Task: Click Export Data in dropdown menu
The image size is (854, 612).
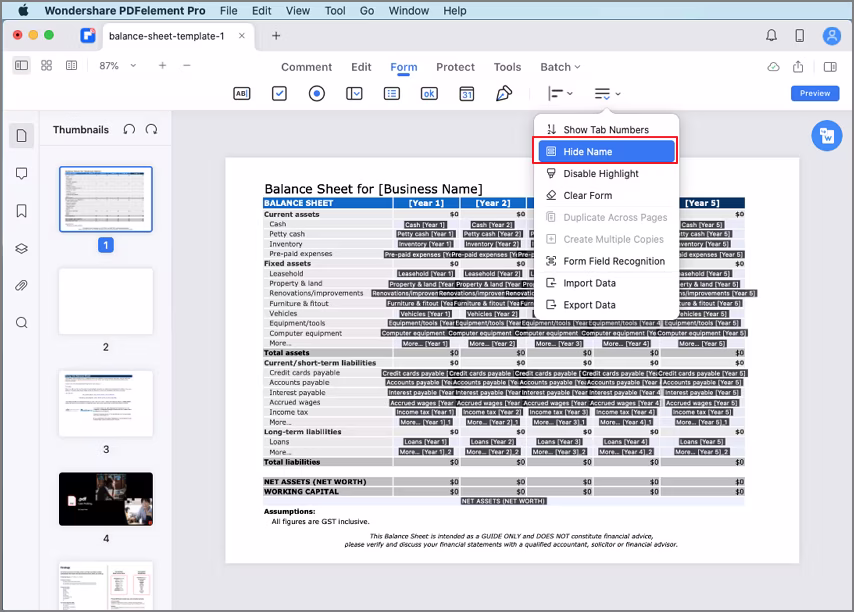Action: coord(589,305)
